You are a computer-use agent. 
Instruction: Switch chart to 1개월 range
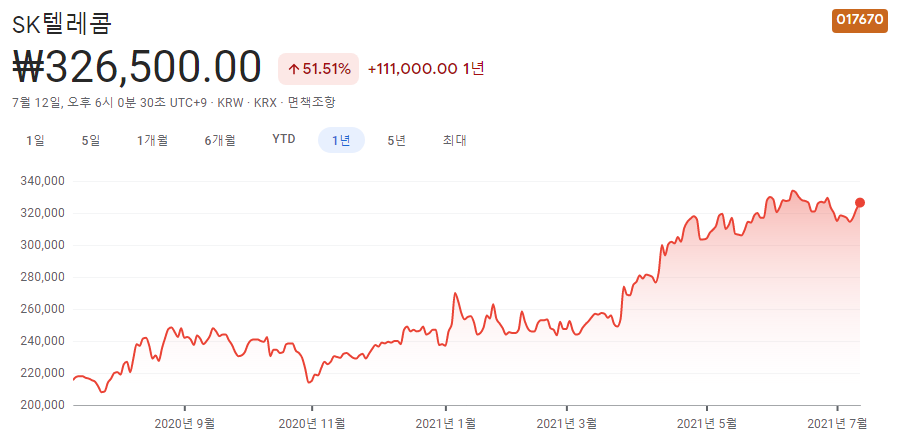152,140
